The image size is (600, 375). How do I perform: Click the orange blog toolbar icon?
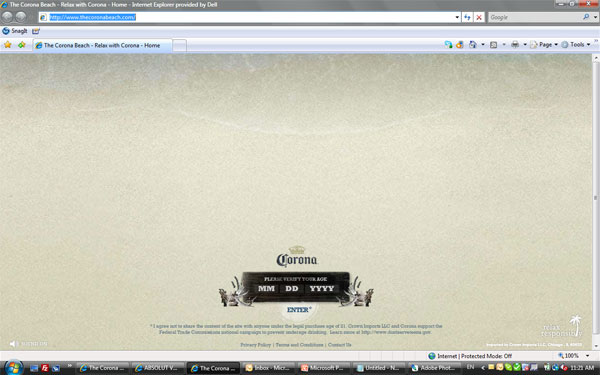(460, 45)
